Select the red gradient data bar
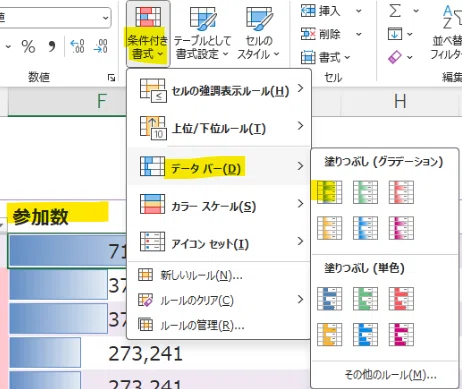 pos(401,192)
